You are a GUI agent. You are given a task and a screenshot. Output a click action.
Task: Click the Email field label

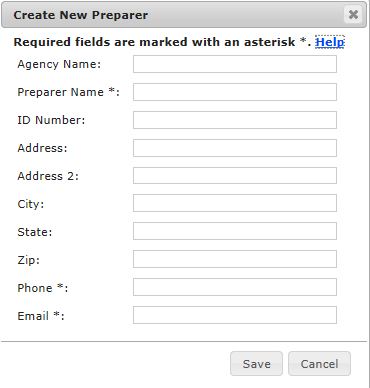click(41, 316)
